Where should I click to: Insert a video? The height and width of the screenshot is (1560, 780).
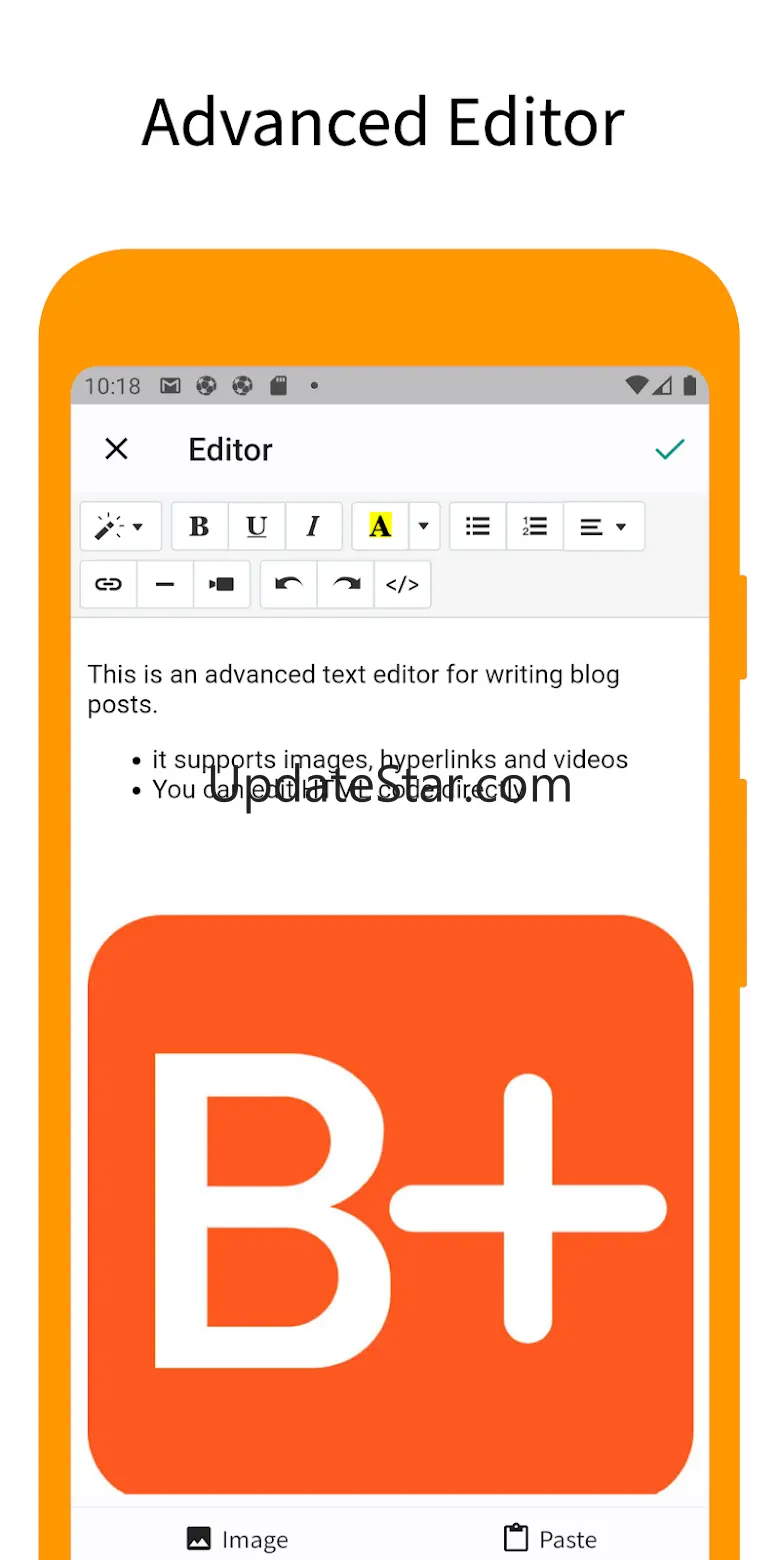click(222, 584)
